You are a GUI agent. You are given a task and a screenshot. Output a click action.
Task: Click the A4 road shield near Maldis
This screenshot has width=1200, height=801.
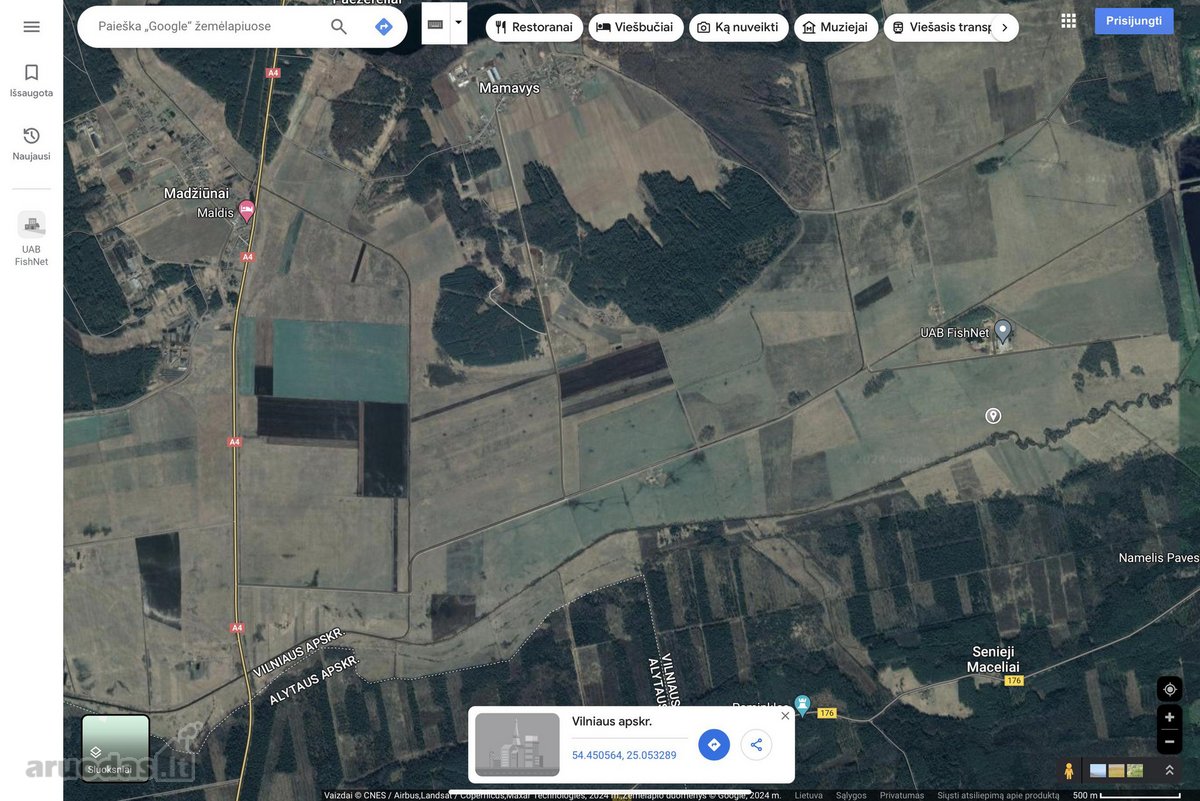(x=247, y=257)
